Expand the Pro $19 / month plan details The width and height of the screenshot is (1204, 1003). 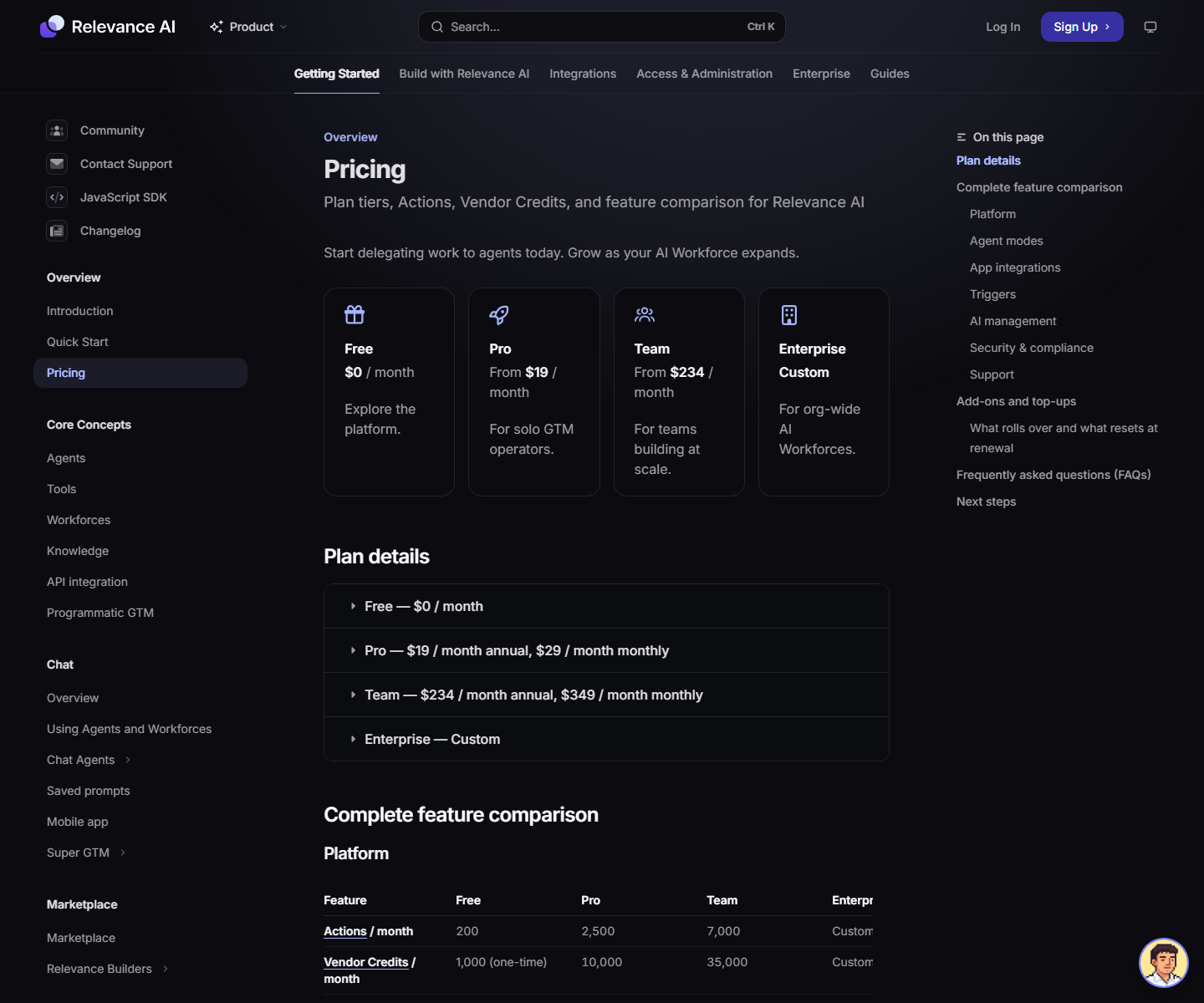(606, 650)
